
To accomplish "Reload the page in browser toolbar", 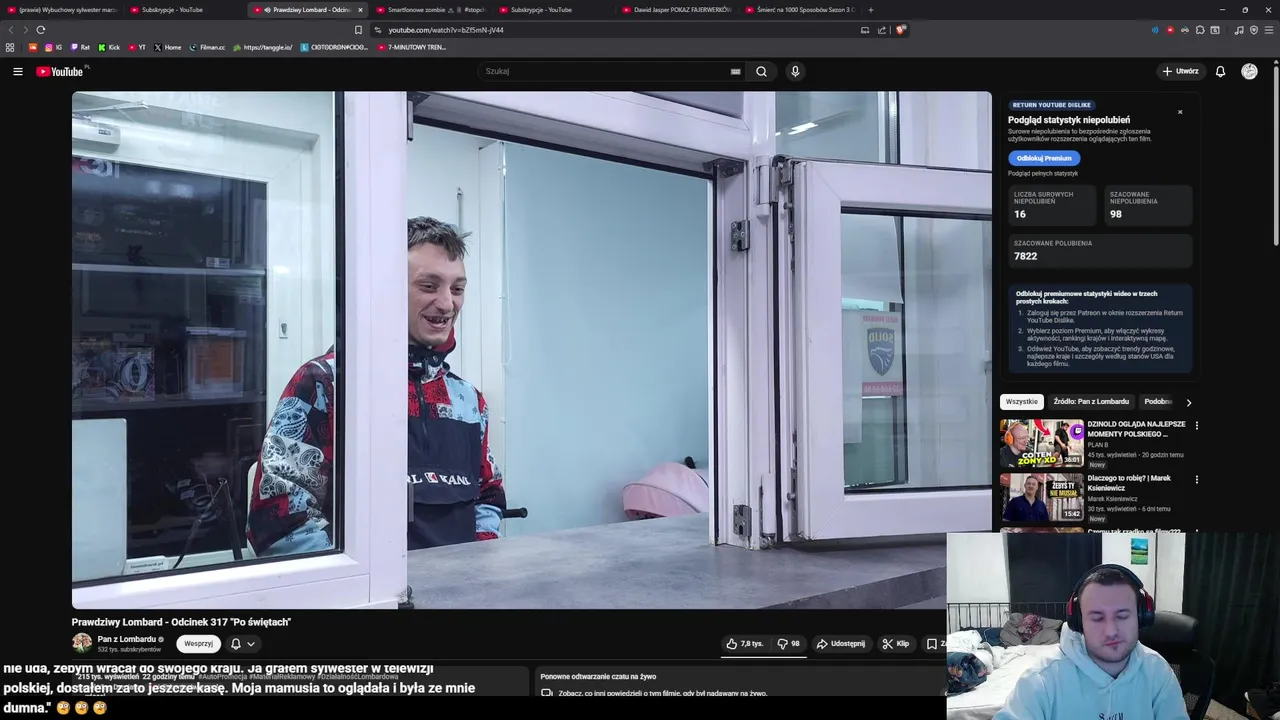I will click(40, 30).
